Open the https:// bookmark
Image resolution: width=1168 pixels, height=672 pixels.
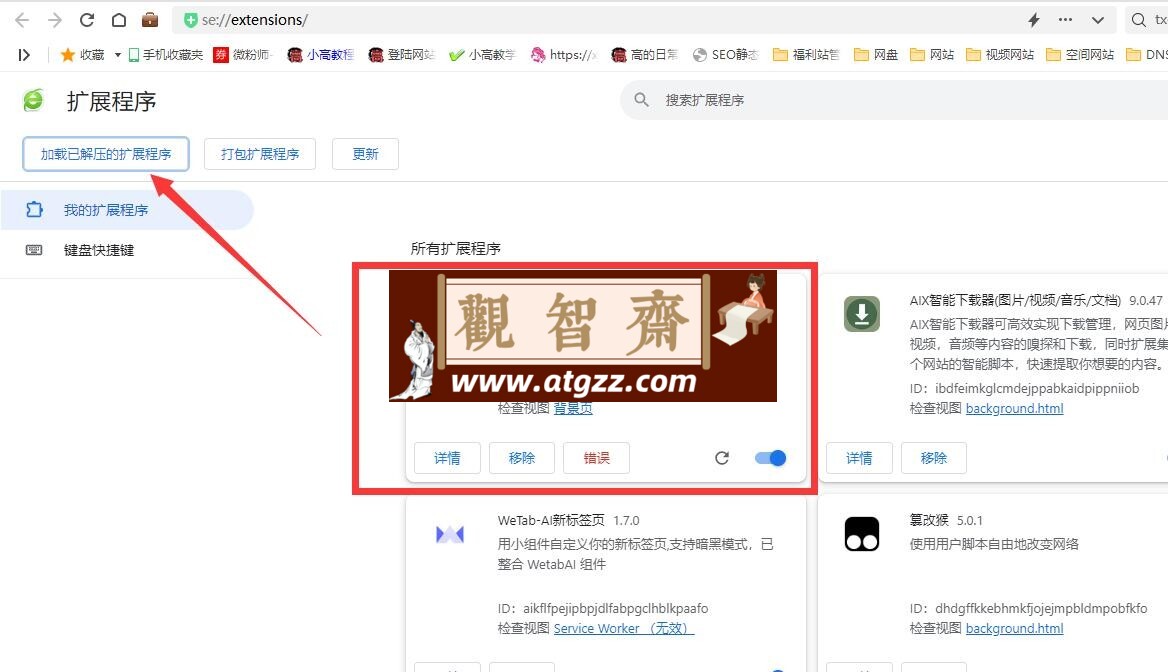(x=564, y=54)
